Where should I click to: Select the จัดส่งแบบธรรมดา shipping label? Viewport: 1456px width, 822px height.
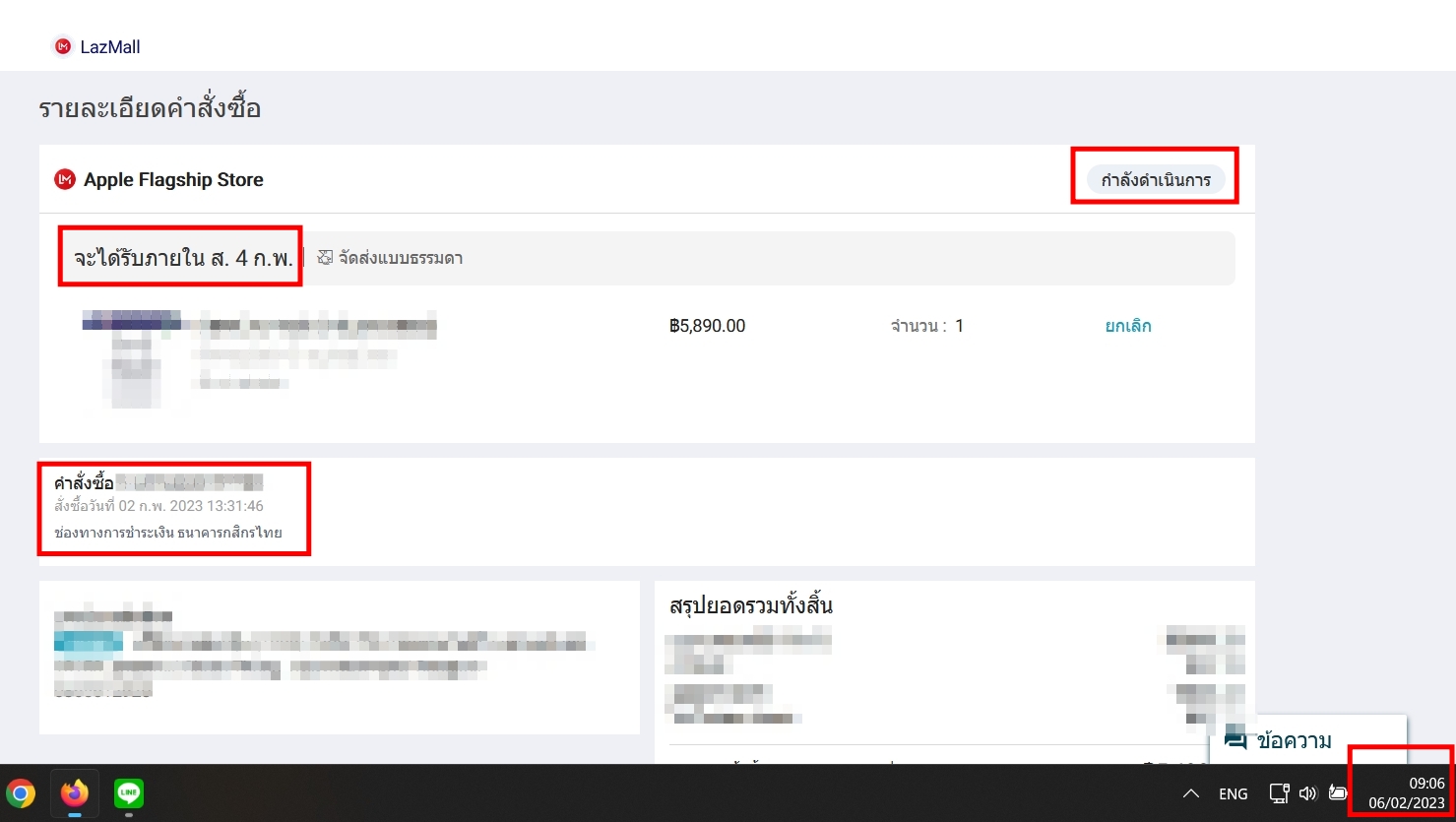(401, 259)
